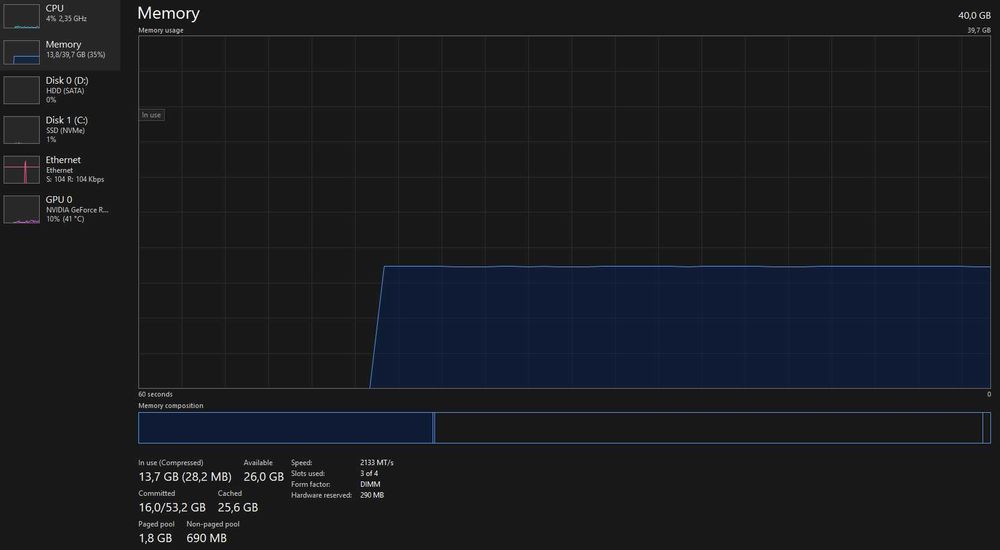
Task: Click the 'Slots used:' label
Action: pos(308,473)
